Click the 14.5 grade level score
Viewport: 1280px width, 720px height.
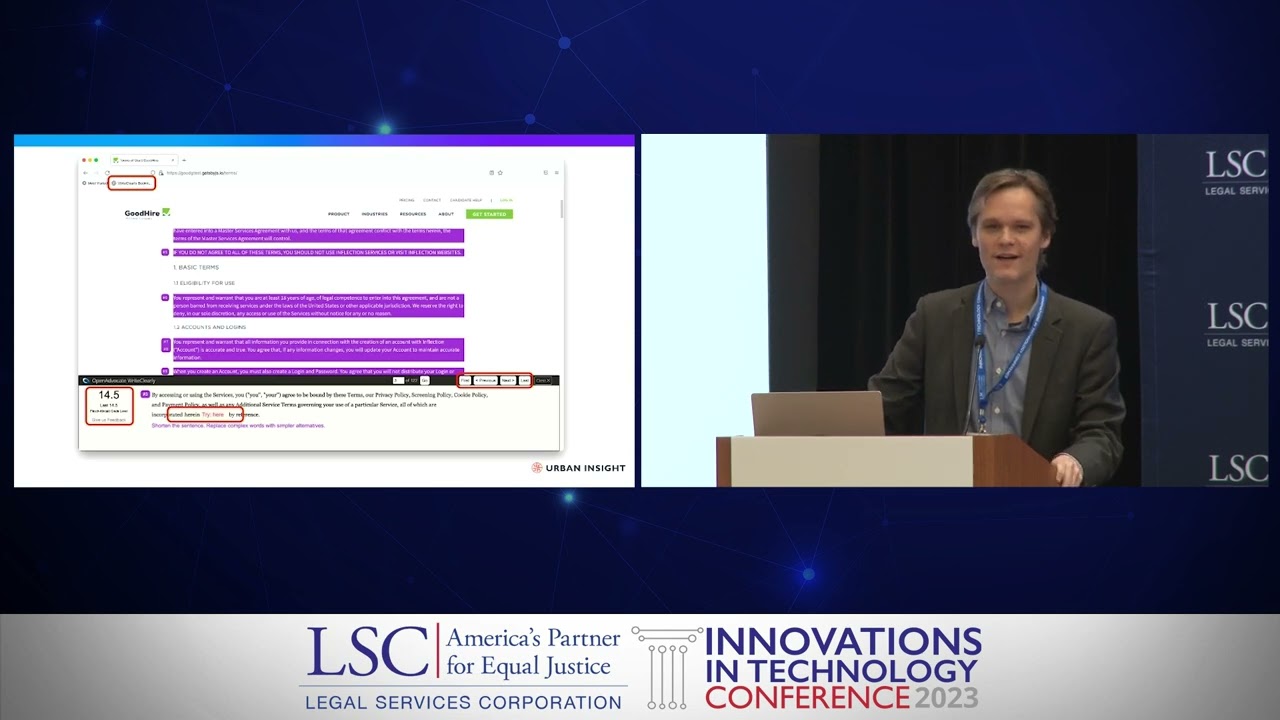(x=109, y=395)
